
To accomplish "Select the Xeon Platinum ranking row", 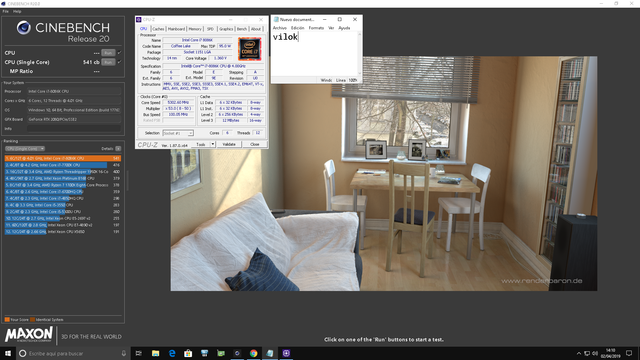I will point(63,178).
